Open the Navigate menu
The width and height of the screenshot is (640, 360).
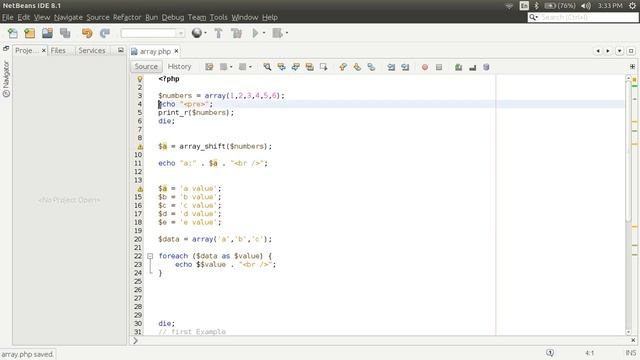pyautogui.click(x=68, y=17)
